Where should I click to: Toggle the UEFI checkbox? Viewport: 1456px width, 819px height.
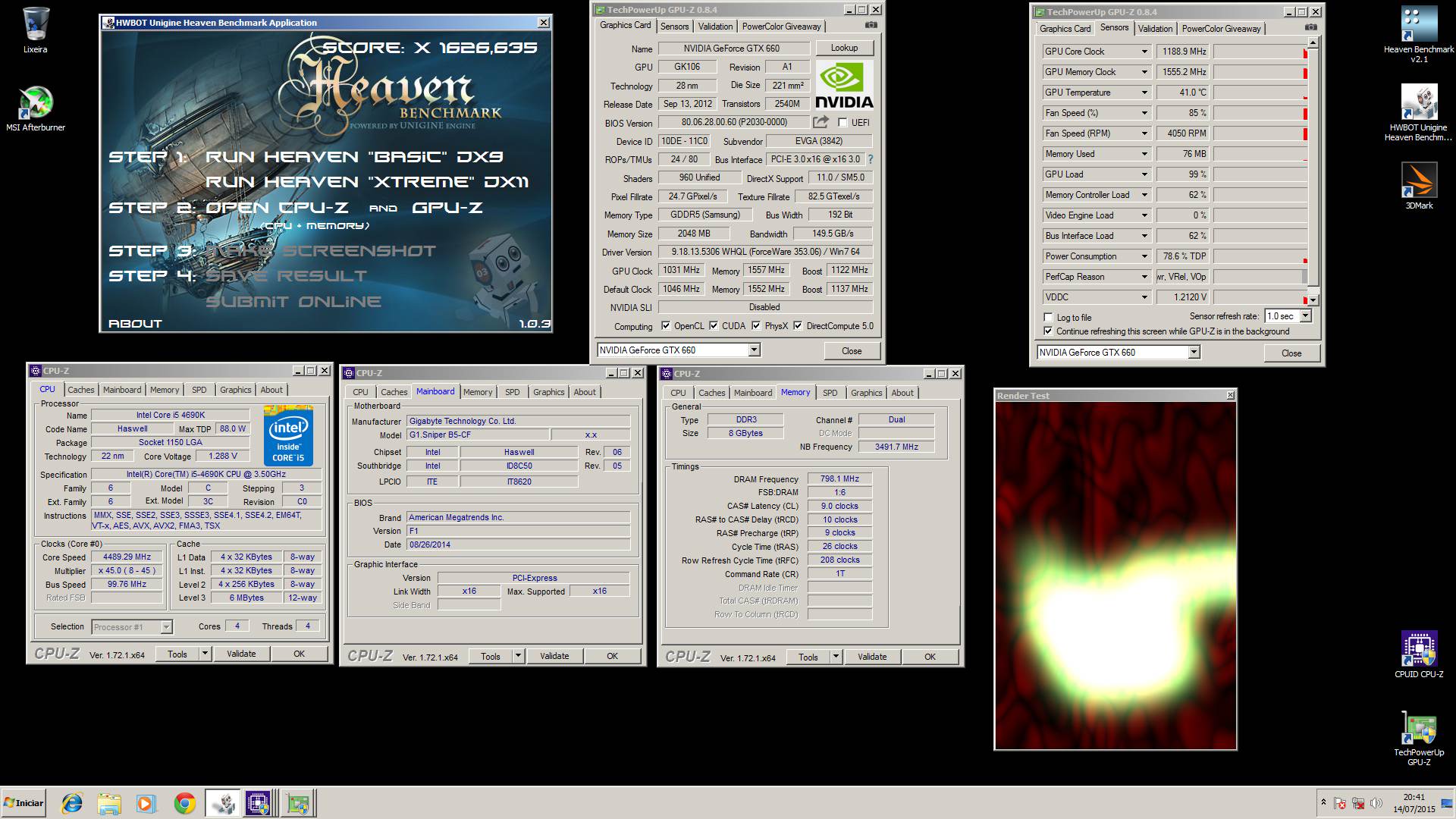843,122
